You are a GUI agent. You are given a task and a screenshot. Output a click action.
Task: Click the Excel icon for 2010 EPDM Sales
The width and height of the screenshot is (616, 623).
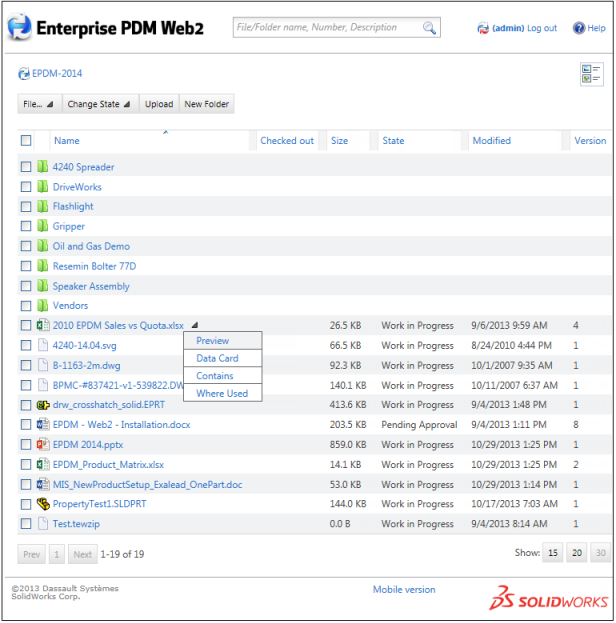click(42, 325)
